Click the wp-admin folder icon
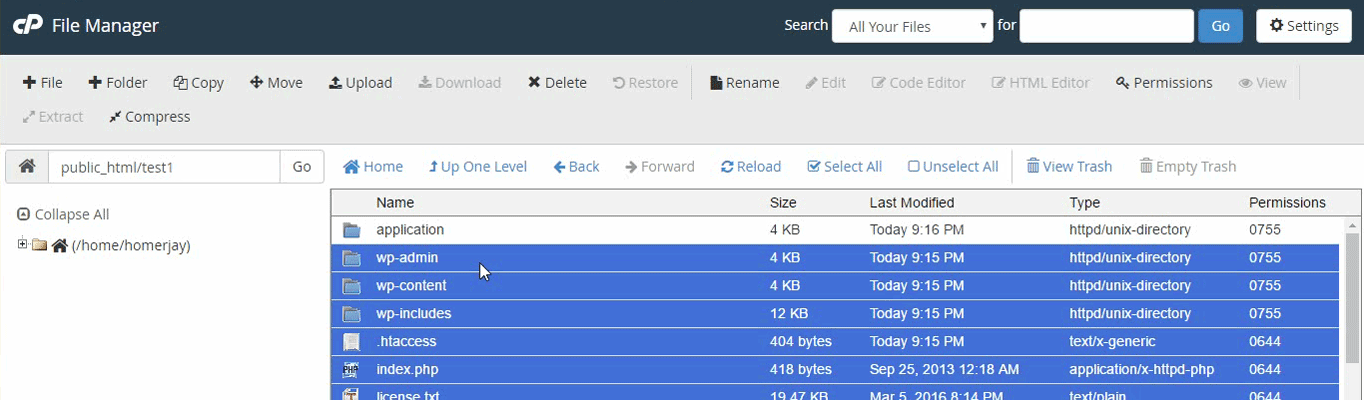The width and height of the screenshot is (1364, 400). [351, 258]
